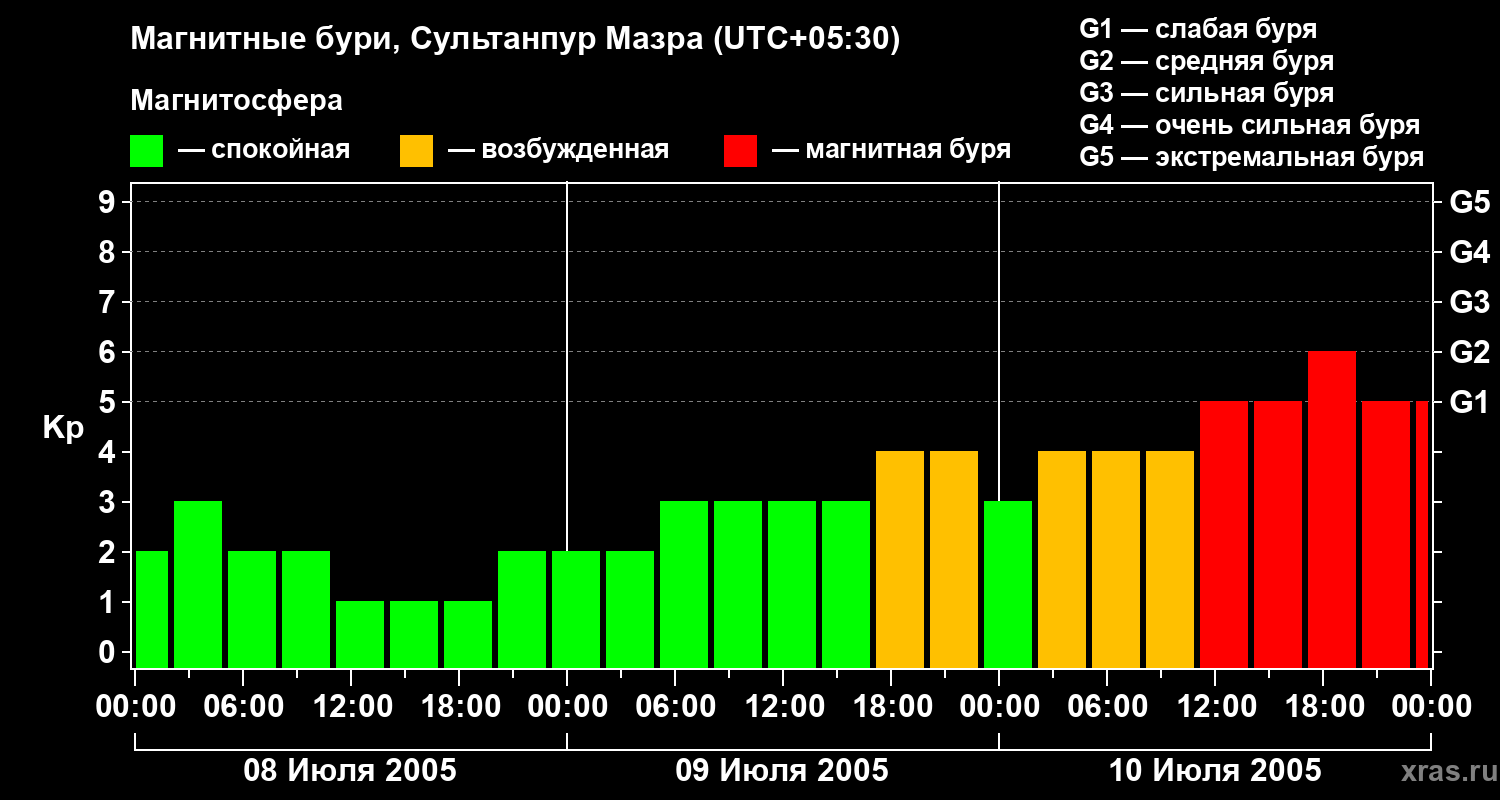
Task: Click the 'G2 — средняя буря' legend line
Action: pos(1207,61)
